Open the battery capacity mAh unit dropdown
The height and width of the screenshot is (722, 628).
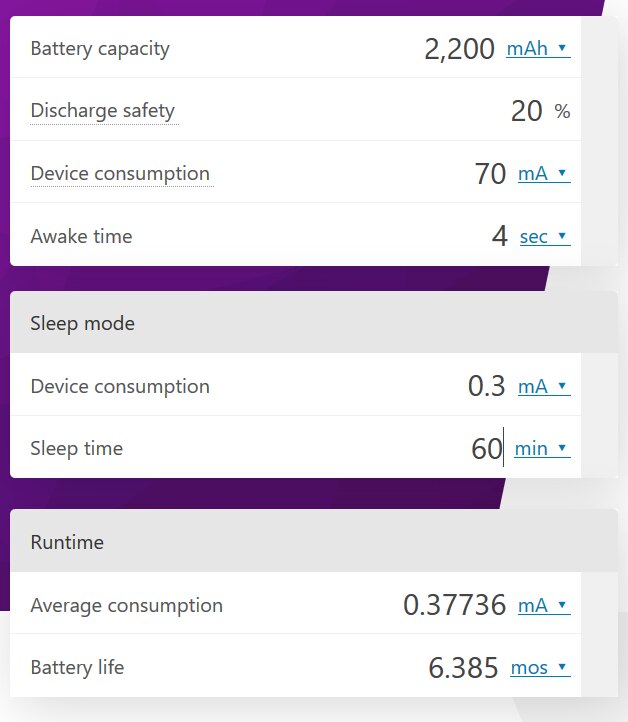538,48
